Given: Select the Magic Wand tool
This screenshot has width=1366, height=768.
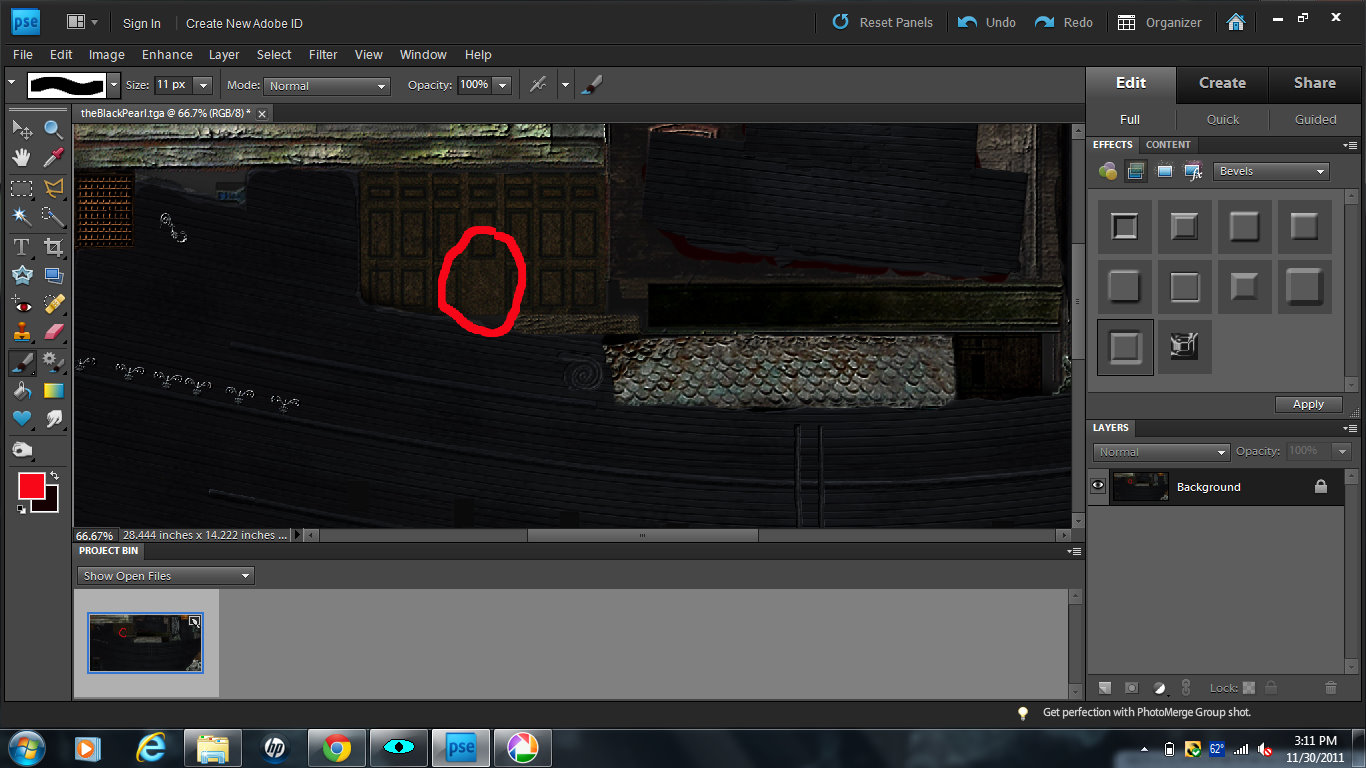Looking at the screenshot, I should tap(22, 216).
